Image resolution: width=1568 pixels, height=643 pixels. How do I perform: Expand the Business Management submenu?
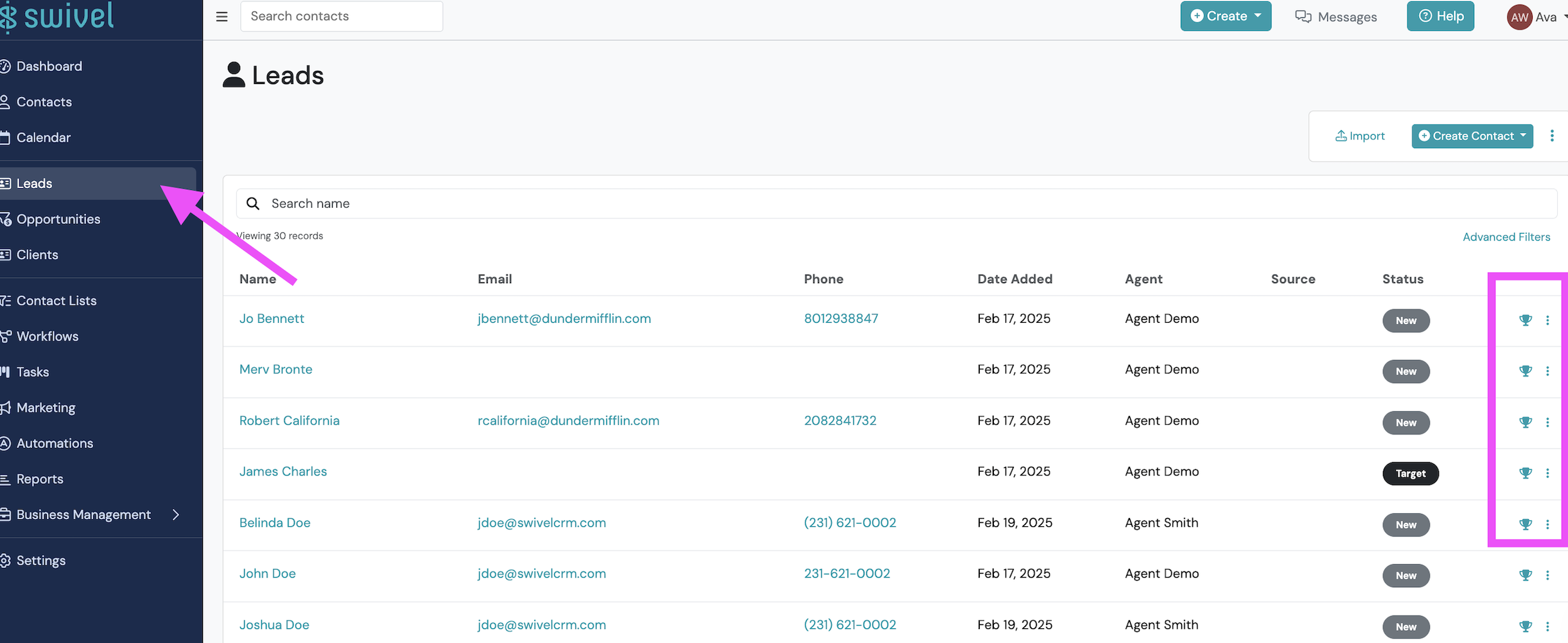(176, 515)
